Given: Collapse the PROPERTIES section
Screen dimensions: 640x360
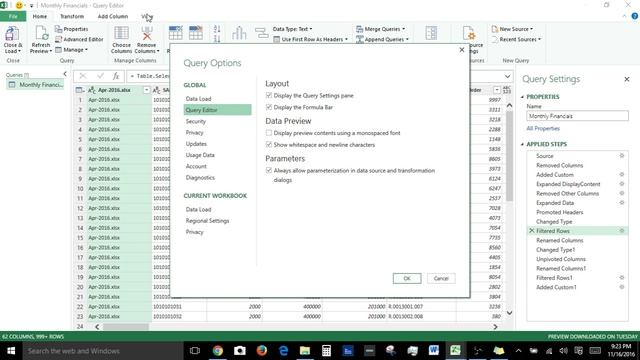Looking at the screenshot, I should coord(522,97).
